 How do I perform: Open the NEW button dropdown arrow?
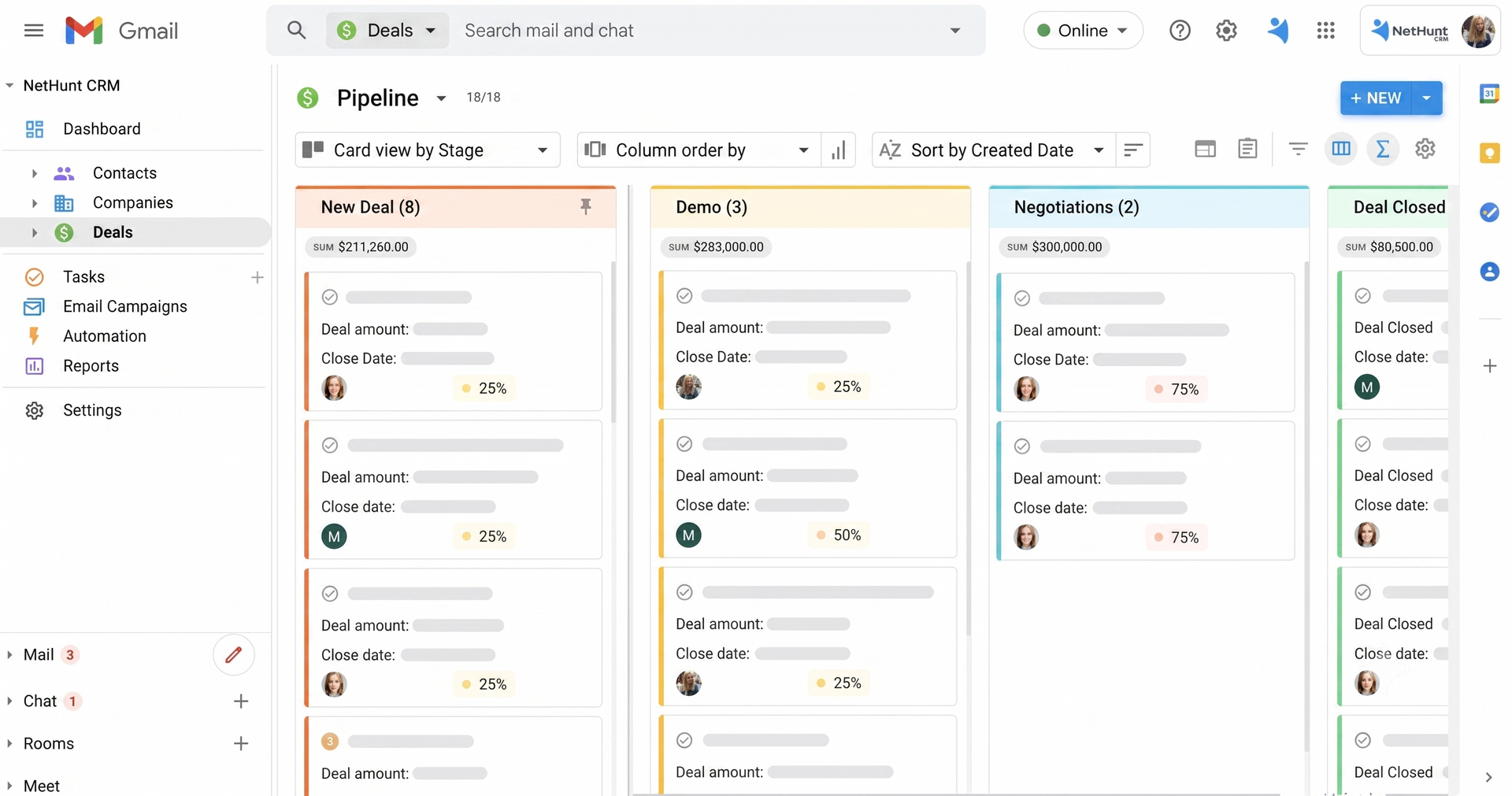coord(1426,98)
